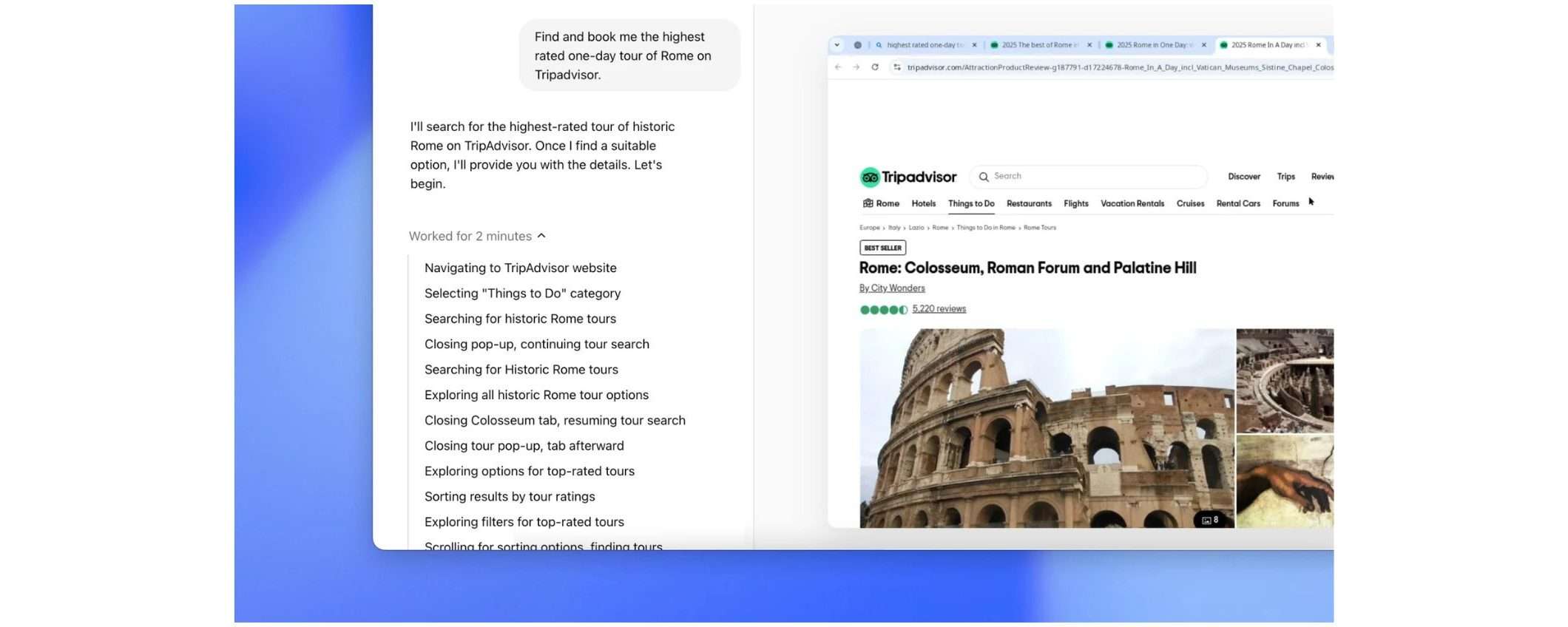Click the user message about booking Rome tour
Viewport: 1568px width, 627px height.
tap(629, 55)
